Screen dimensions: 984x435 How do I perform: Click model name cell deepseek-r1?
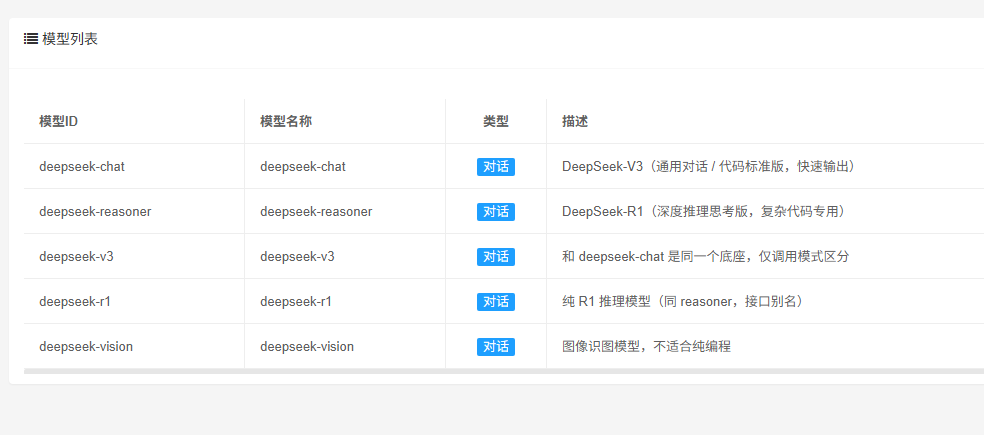[x=296, y=302]
